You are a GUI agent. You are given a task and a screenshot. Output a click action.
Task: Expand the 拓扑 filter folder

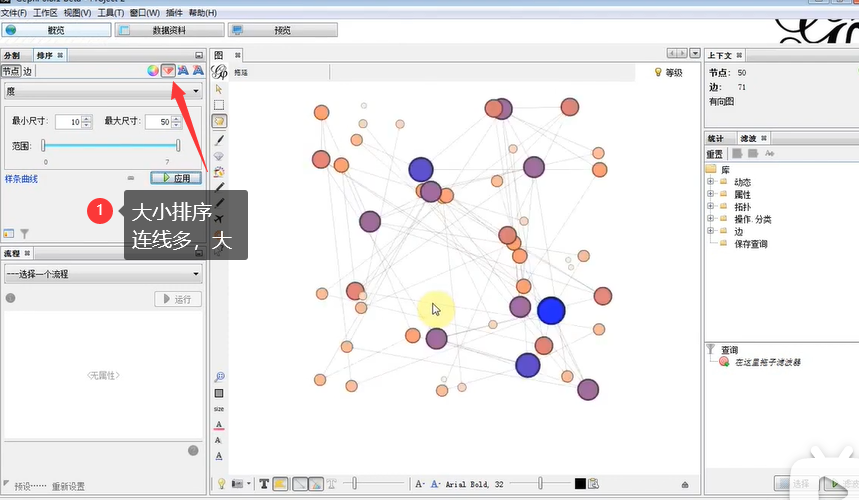[x=711, y=206]
